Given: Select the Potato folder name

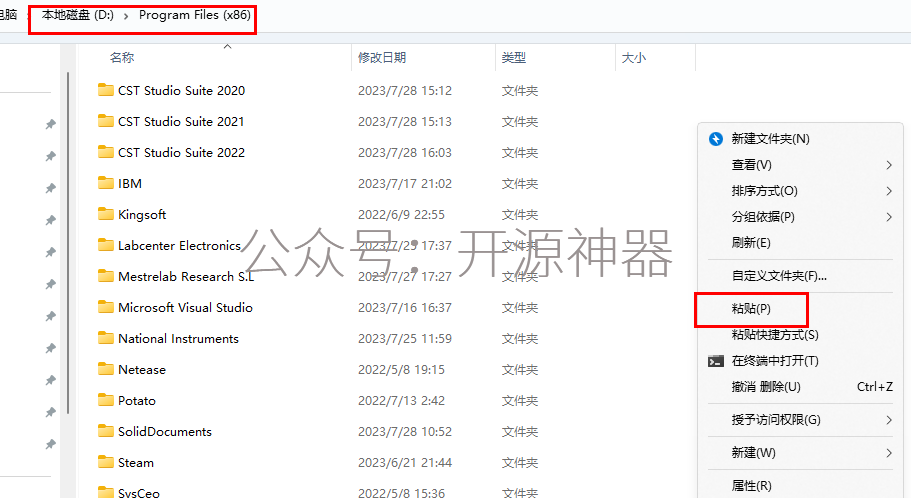Looking at the screenshot, I should [137, 400].
